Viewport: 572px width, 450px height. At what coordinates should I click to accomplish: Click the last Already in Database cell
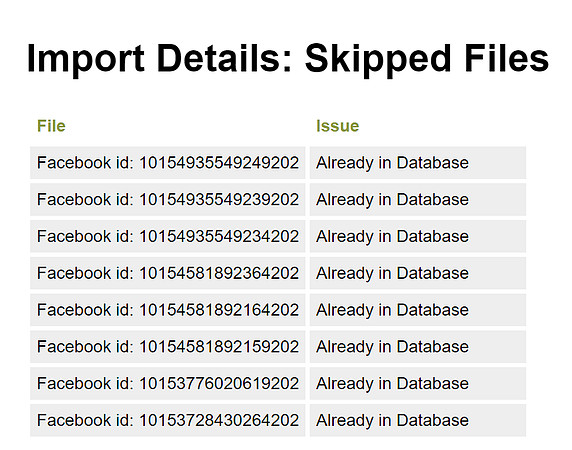[418, 420]
